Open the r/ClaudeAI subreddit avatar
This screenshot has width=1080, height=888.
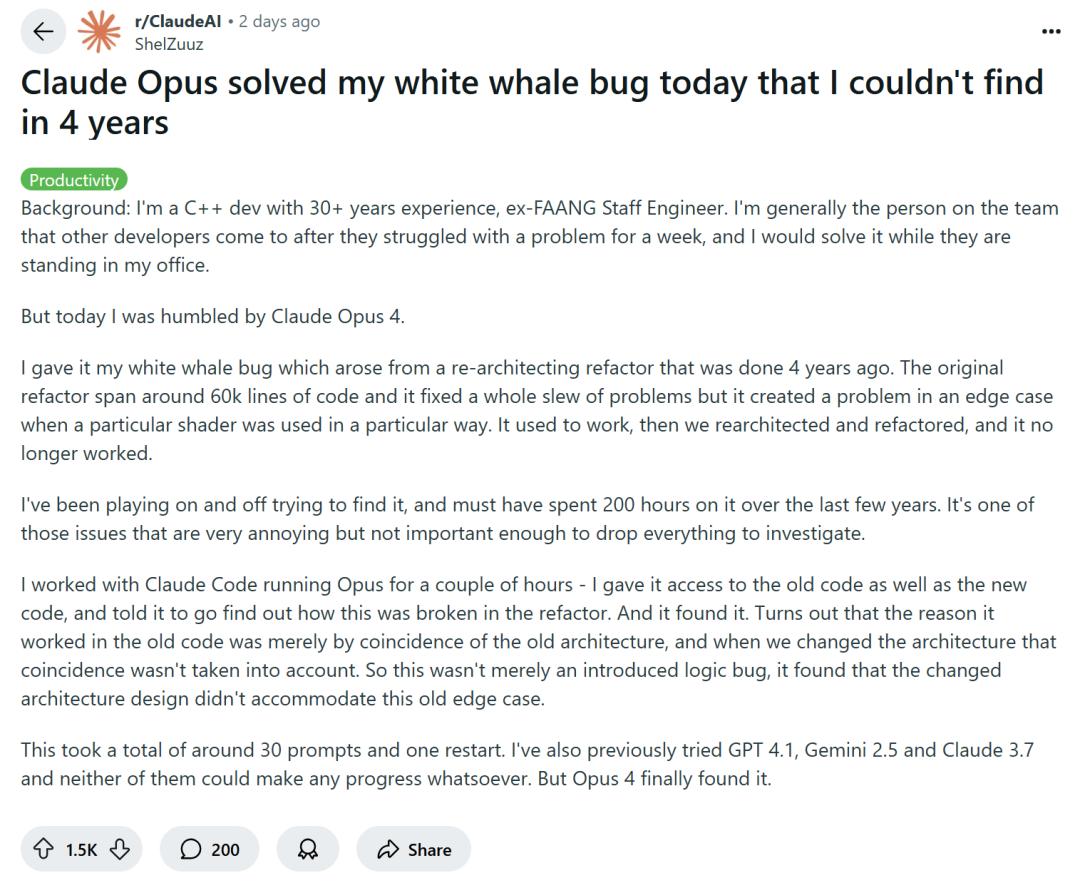(x=98, y=32)
